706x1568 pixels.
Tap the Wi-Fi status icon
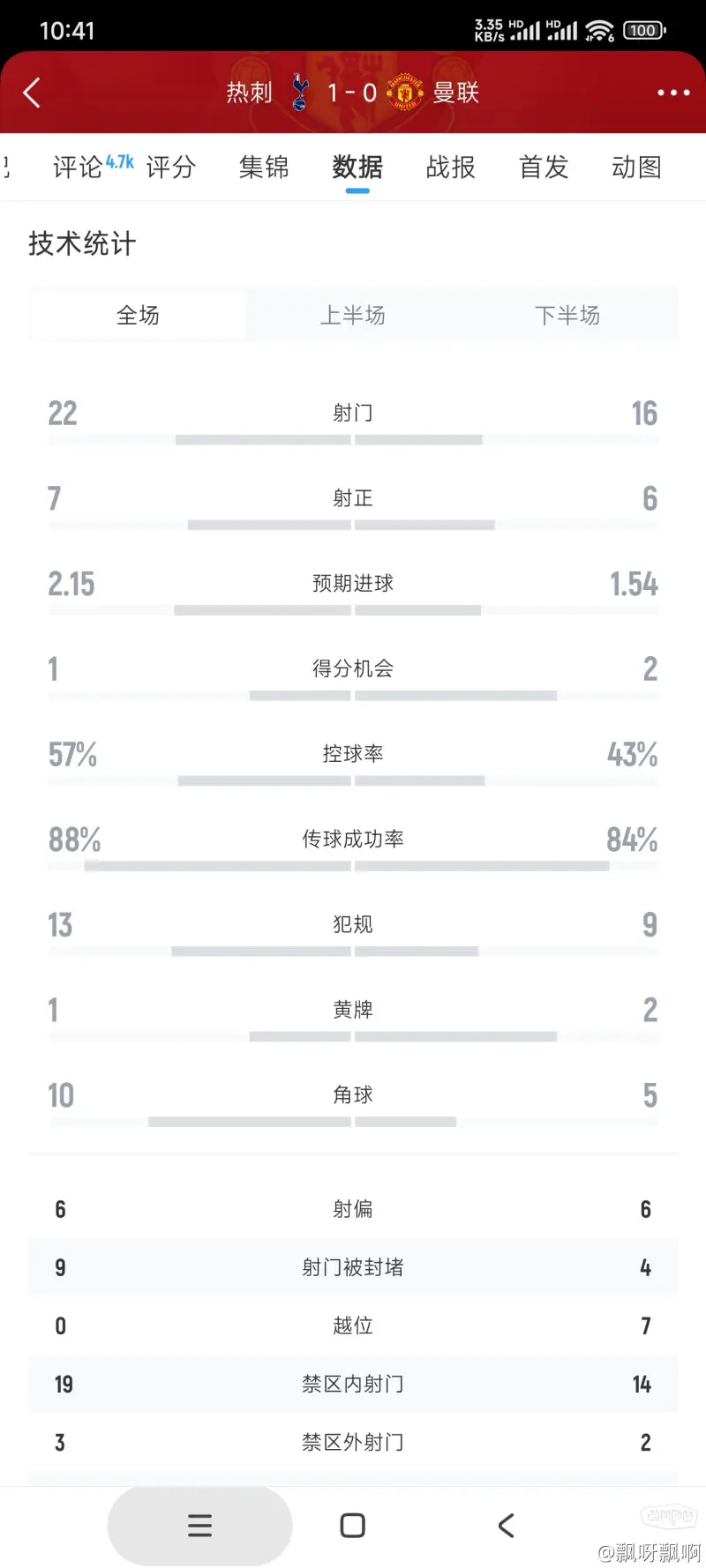600,31
